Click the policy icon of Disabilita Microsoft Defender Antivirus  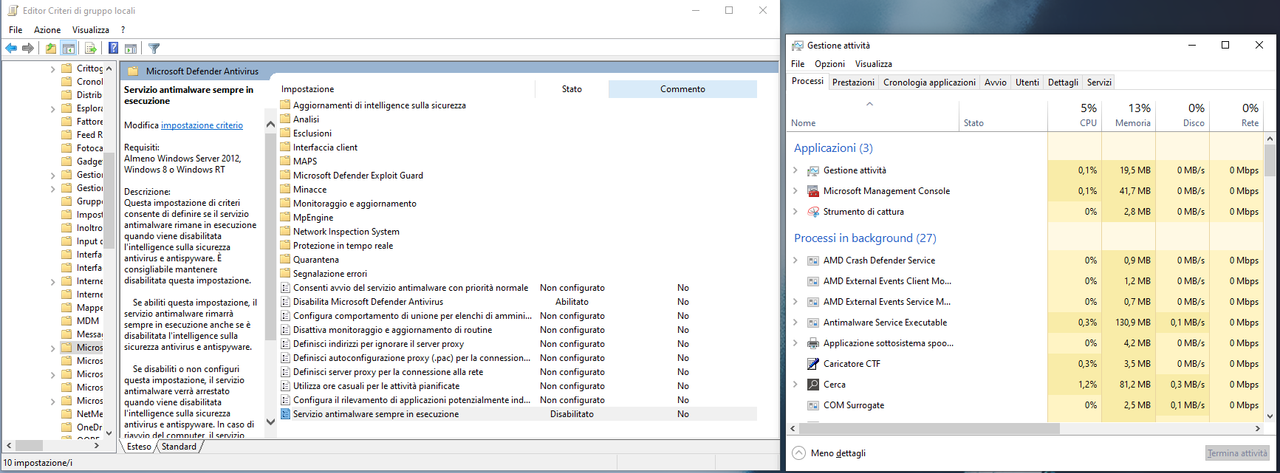(285, 301)
